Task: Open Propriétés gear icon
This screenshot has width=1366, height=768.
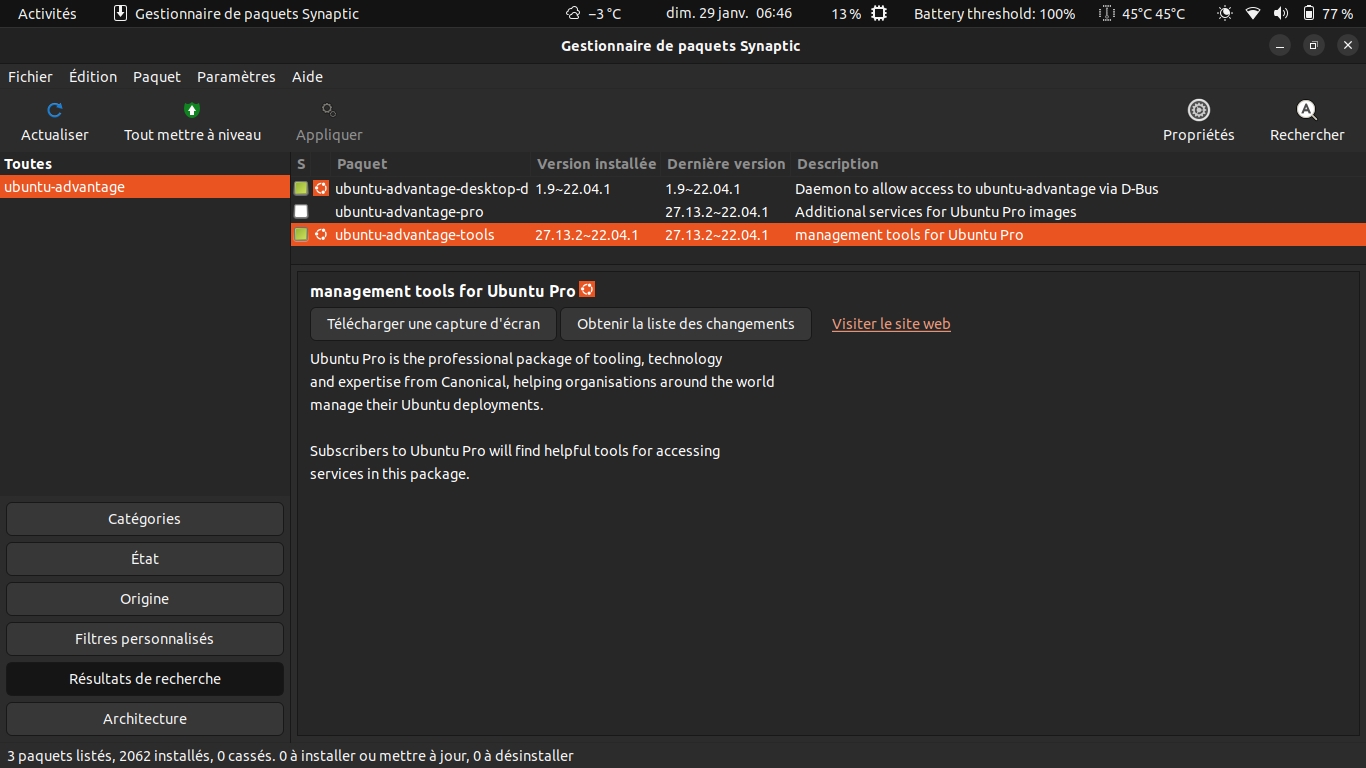Action: [x=1198, y=110]
